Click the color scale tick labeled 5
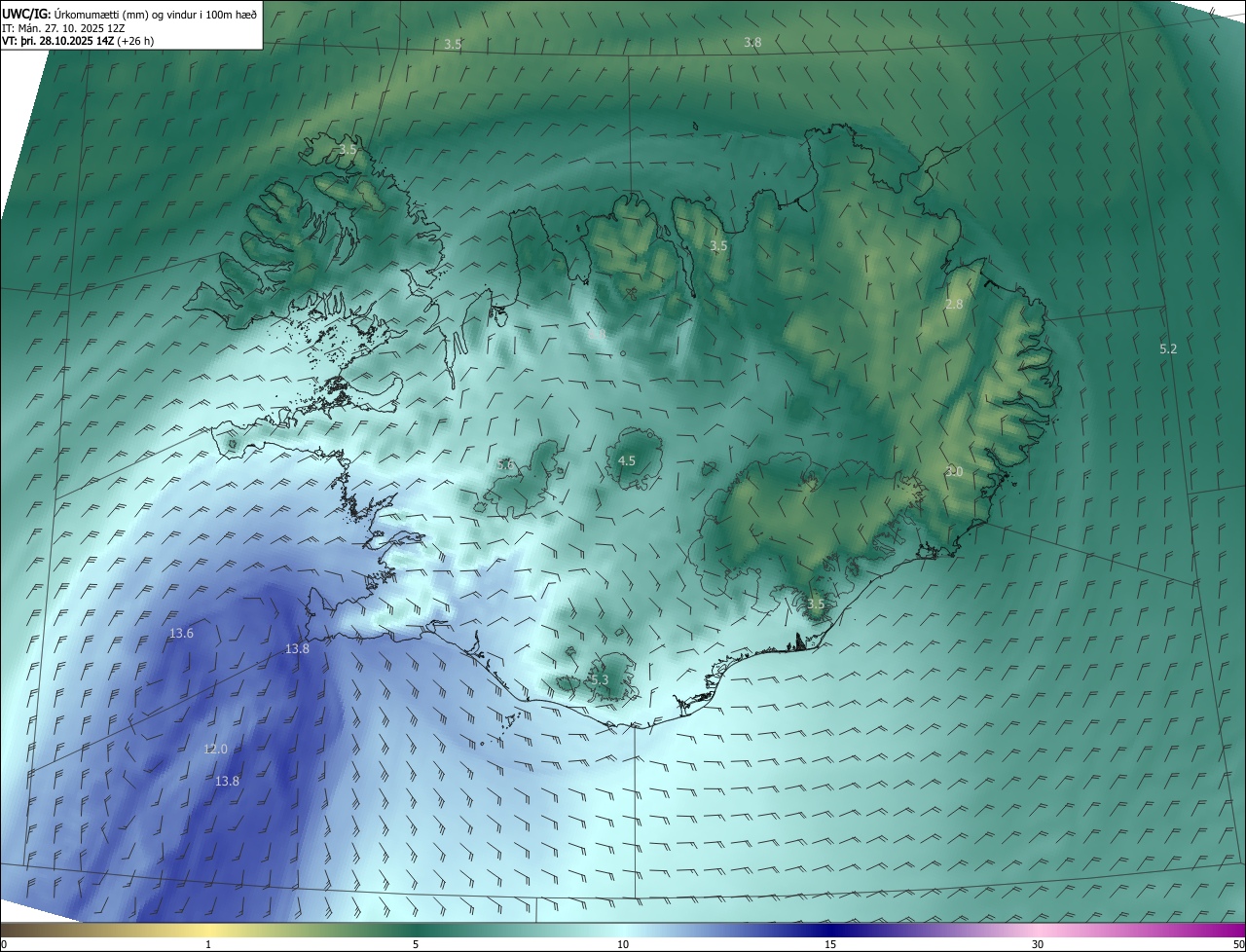The width and height of the screenshot is (1246, 952). 416,944
